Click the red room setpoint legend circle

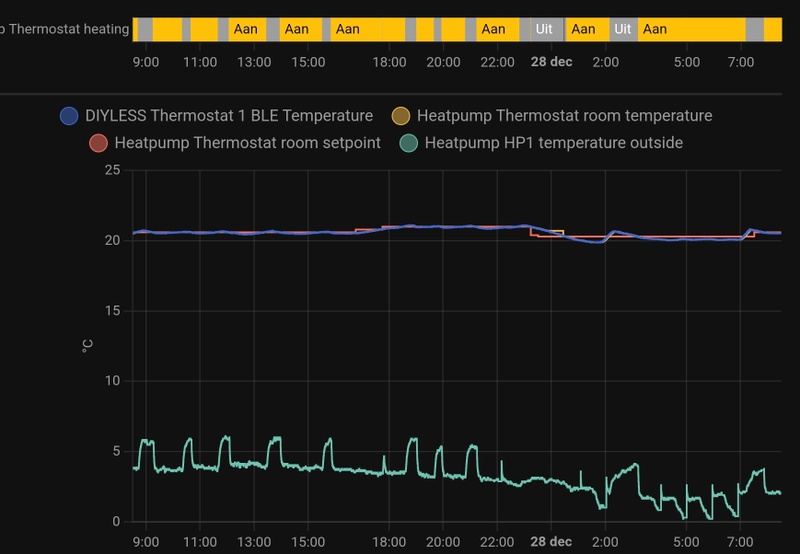98,143
